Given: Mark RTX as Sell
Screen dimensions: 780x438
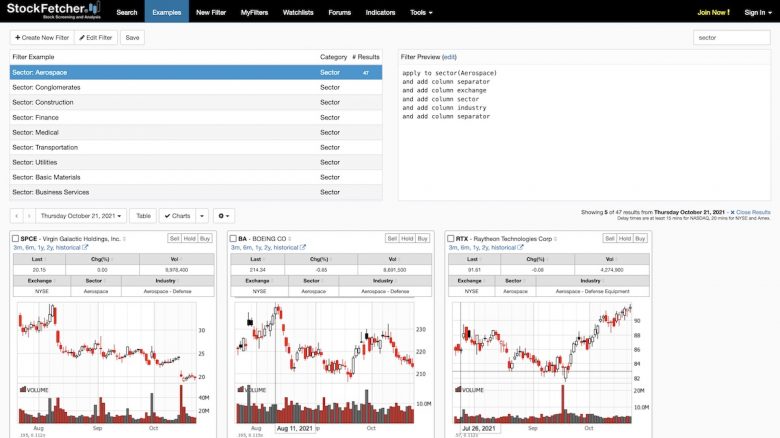Looking at the screenshot, I should pyautogui.click(x=610, y=238).
